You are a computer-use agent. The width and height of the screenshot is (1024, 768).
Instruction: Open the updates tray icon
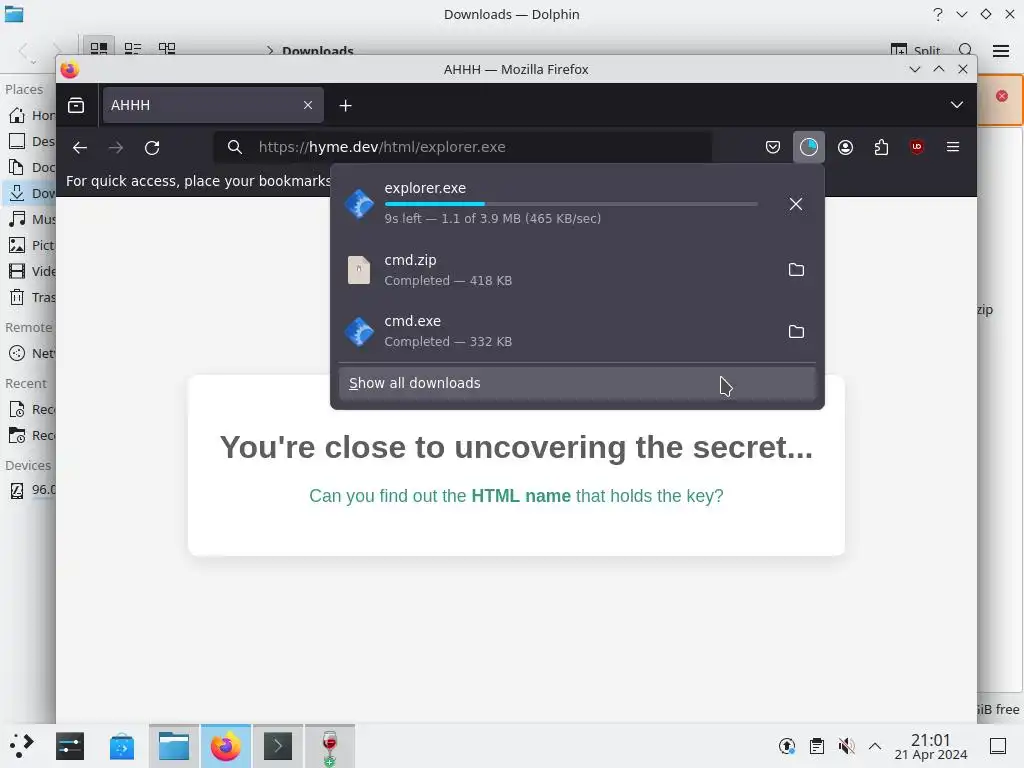(x=787, y=746)
